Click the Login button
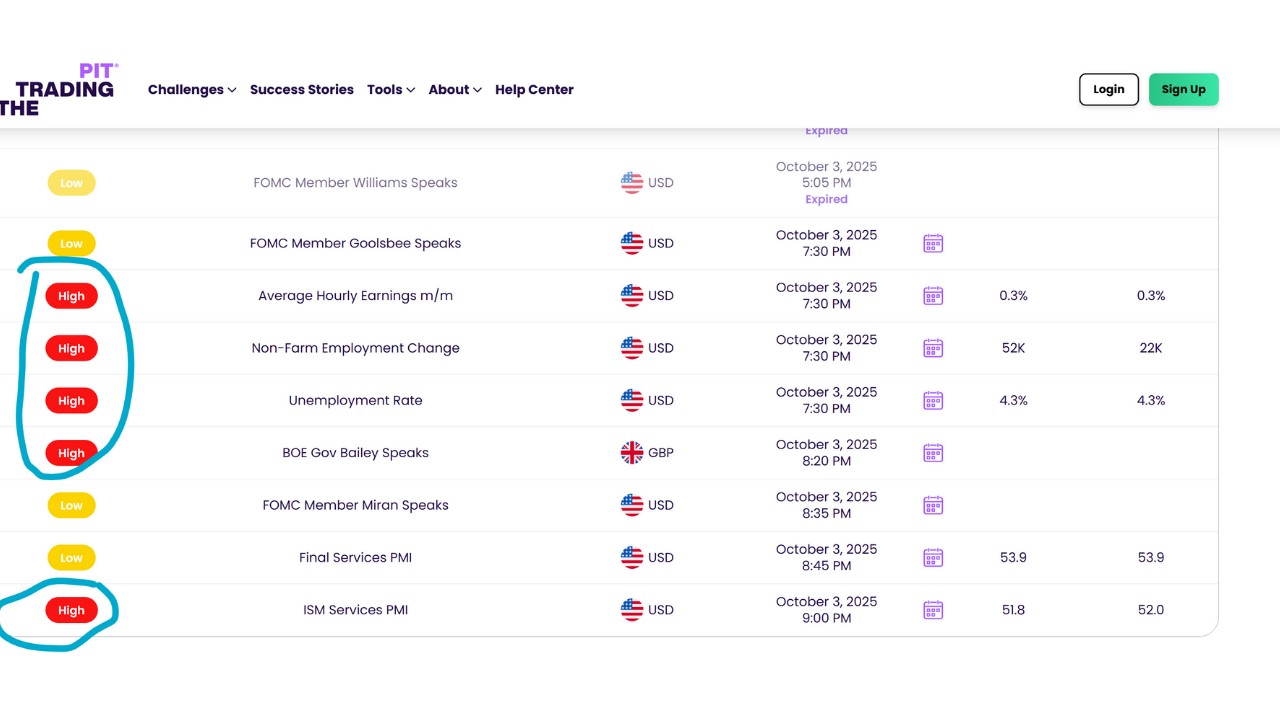 1108,89
